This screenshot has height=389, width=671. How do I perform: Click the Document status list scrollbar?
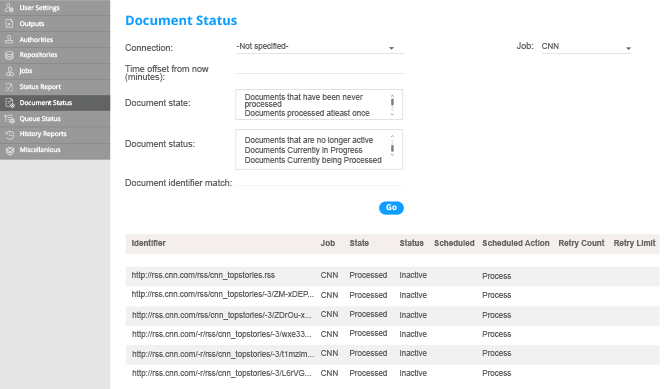pos(392,146)
